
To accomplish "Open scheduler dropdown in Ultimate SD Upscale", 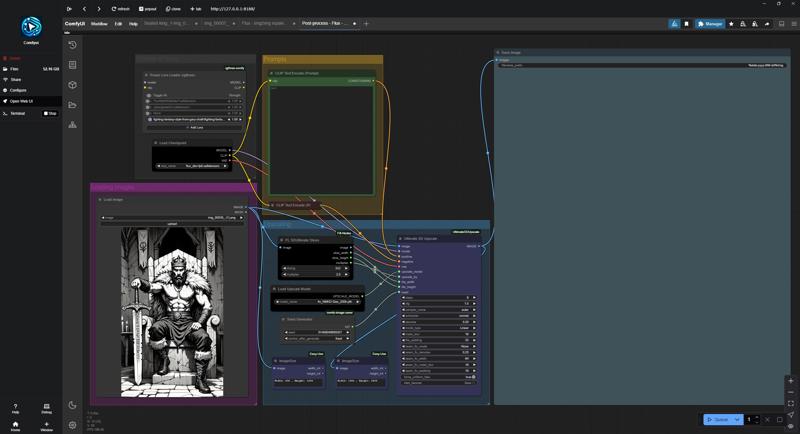I will click(439, 316).
